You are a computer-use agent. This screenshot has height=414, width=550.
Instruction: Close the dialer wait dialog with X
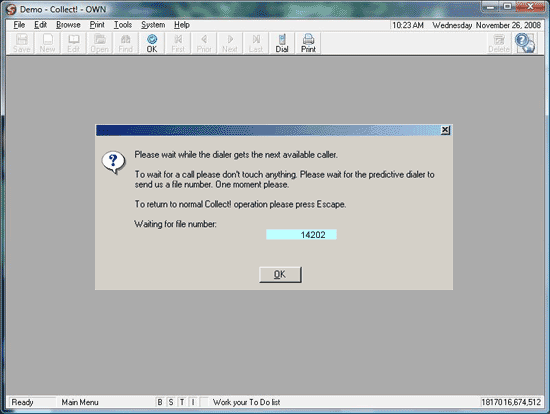coord(445,130)
